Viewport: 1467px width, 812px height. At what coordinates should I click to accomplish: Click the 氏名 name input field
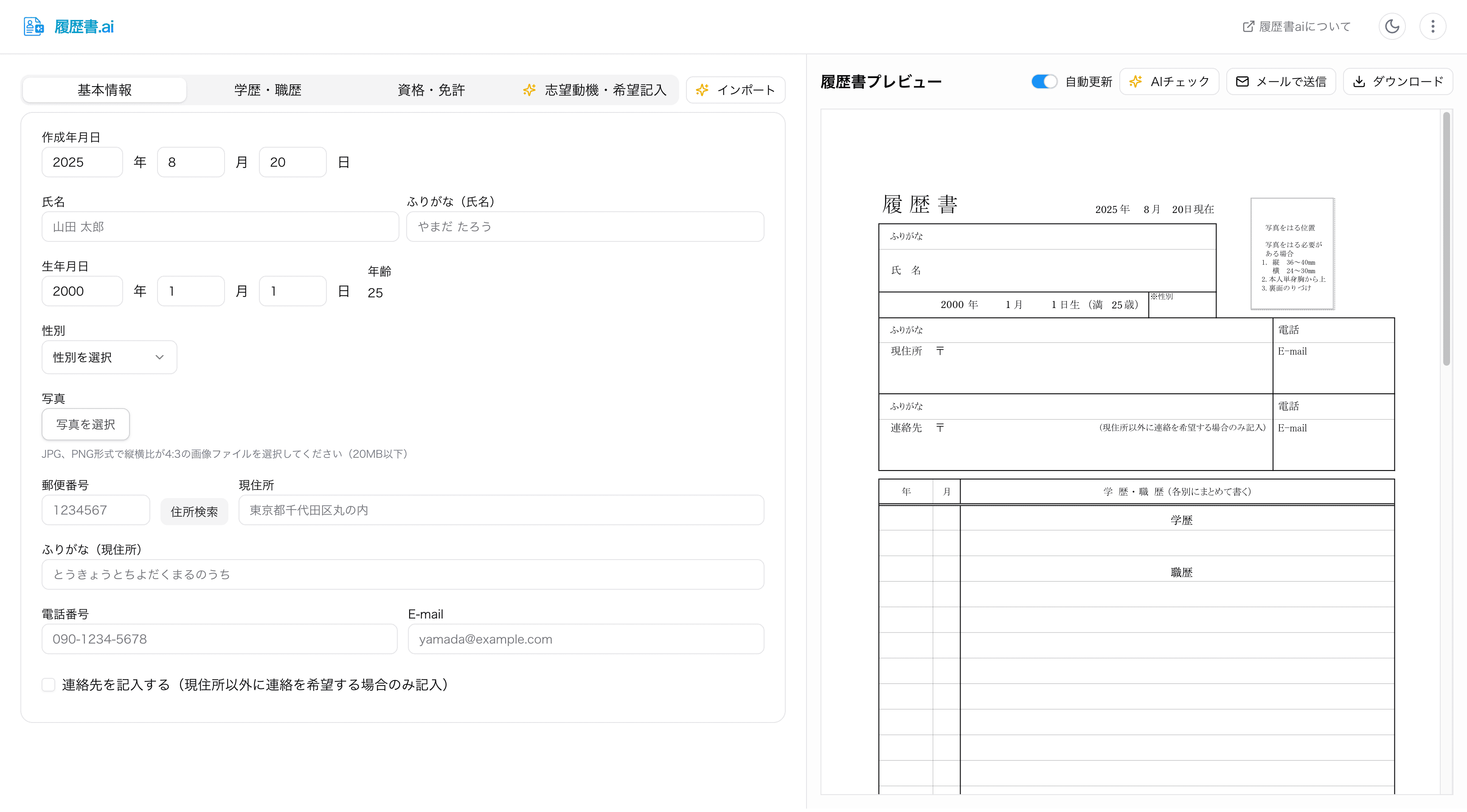click(x=220, y=227)
